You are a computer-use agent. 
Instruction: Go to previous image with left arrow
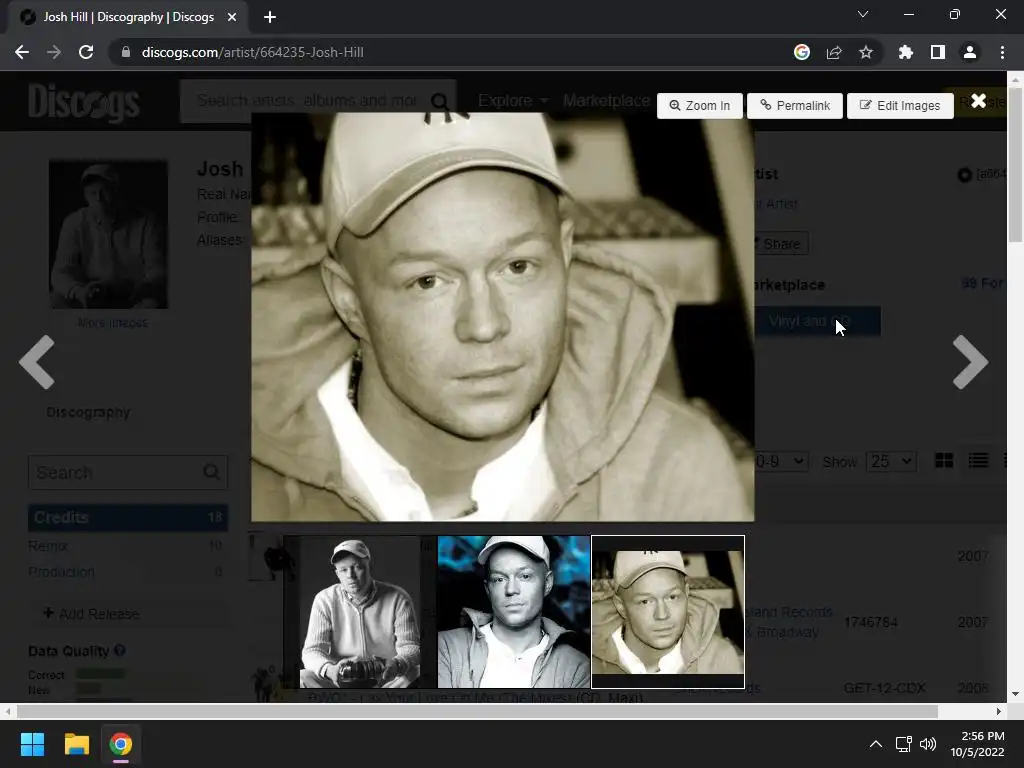coord(37,362)
